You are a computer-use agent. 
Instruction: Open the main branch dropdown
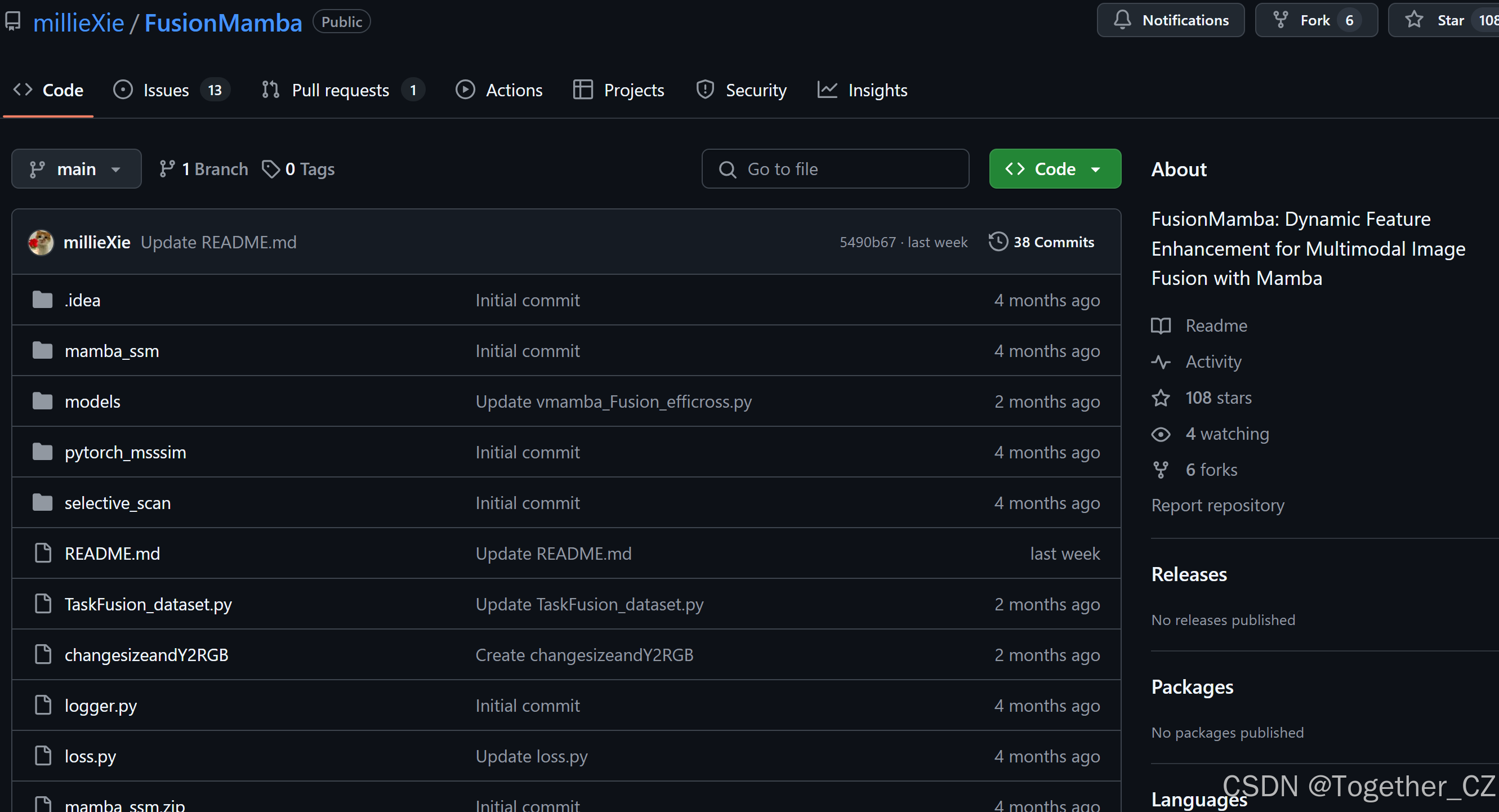coord(76,169)
